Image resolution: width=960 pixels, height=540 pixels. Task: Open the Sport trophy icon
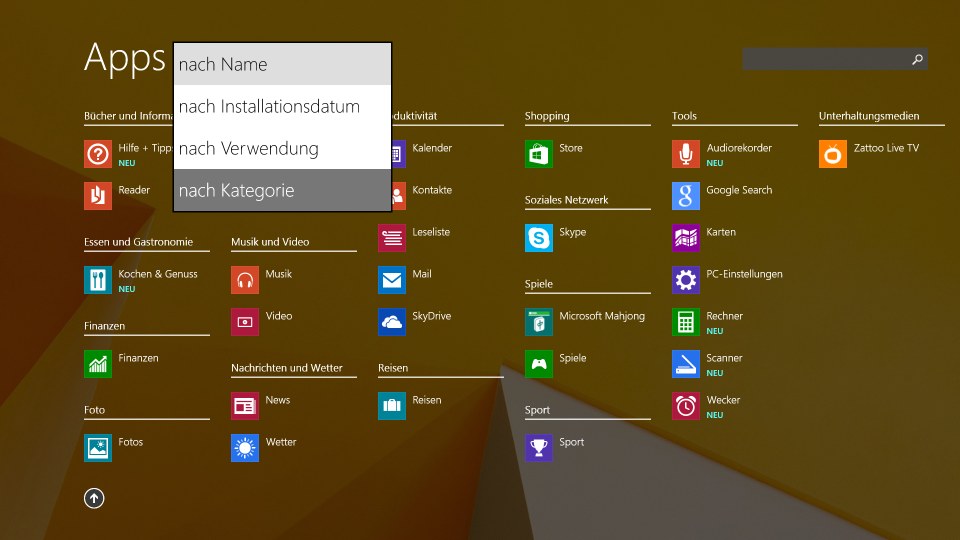click(539, 448)
